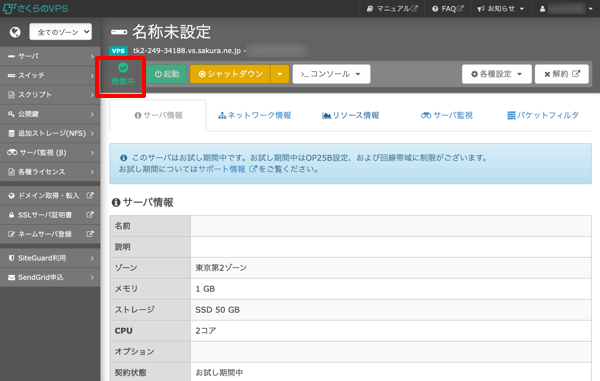
Task: Click the 解約 button
Action: tap(562, 74)
